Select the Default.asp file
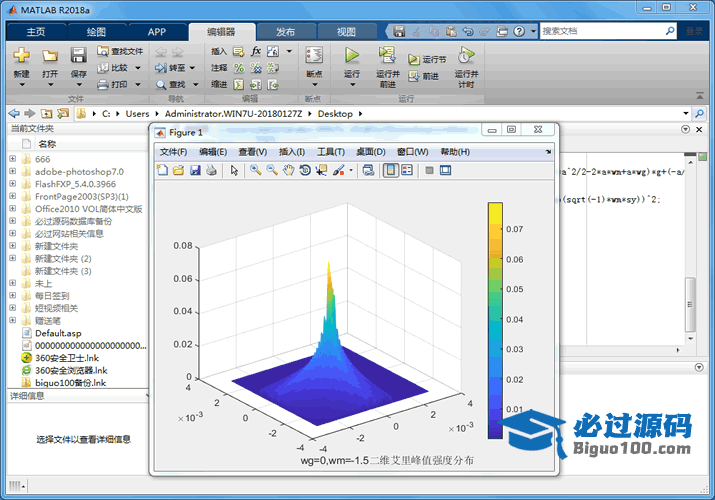Image resolution: width=715 pixels, height=500 pixels. pos(58,333)
